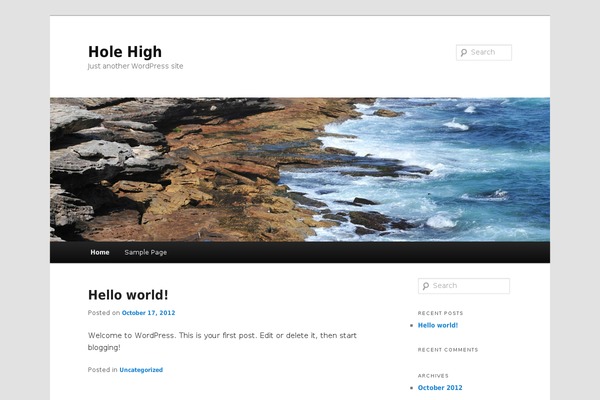Viewport: 600px width, 400px height.
Task: Click the Recent Posts heading
Action: [440, 313]
